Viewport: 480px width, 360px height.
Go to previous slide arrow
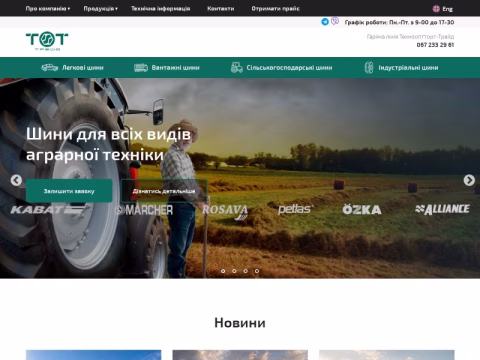tap(16, 180)
